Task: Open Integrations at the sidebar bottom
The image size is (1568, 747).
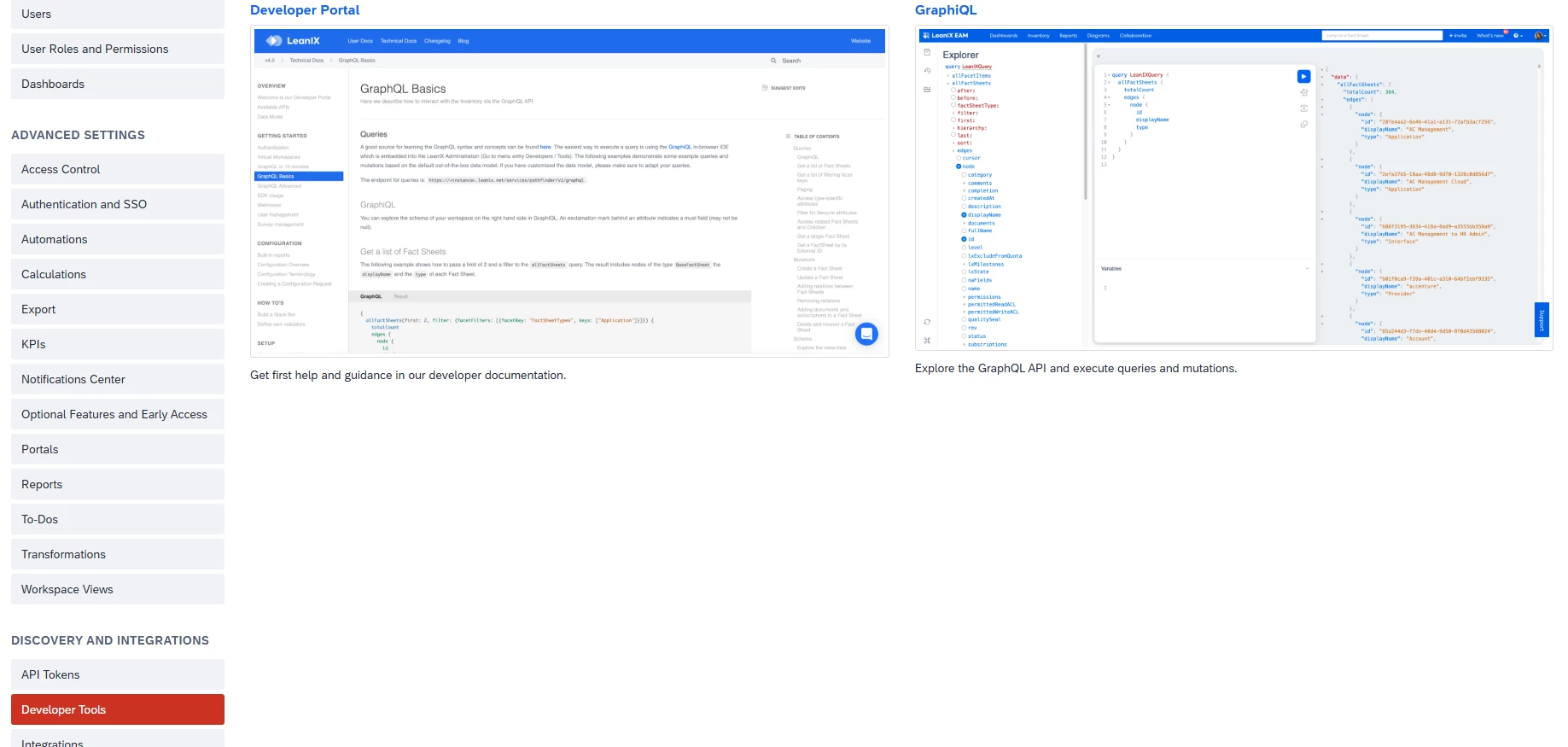Action: click(118, 739)
